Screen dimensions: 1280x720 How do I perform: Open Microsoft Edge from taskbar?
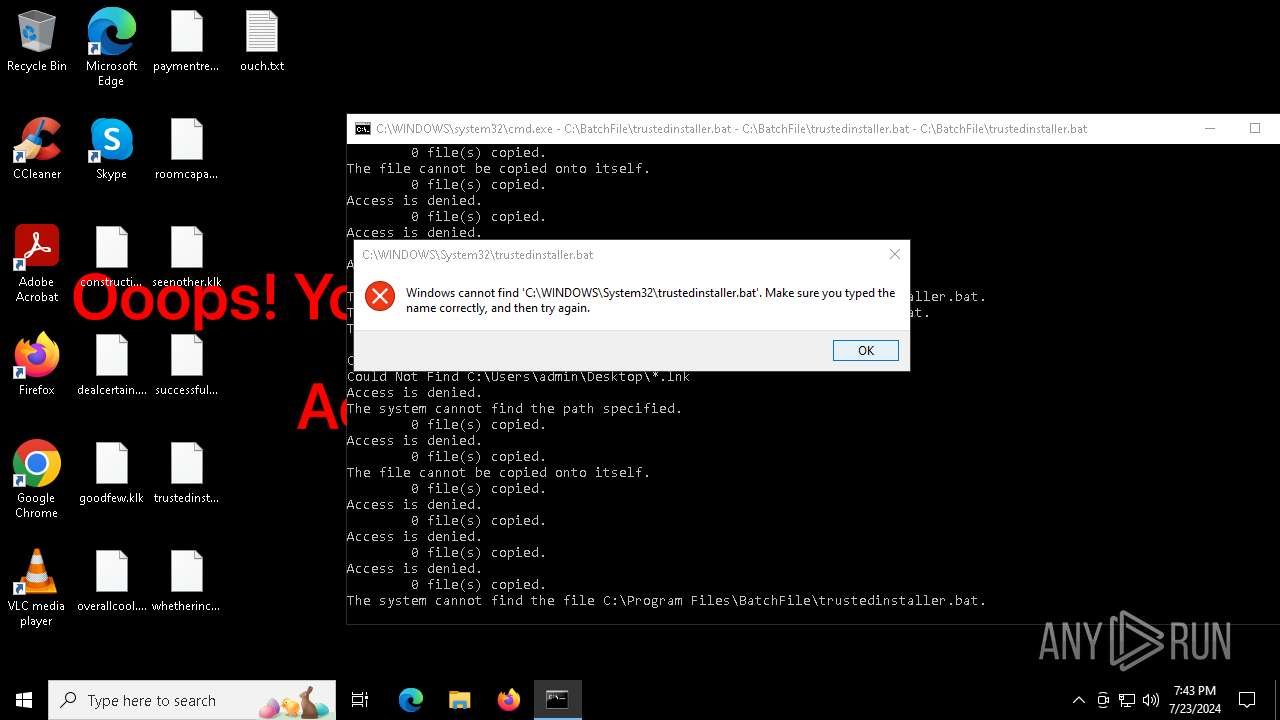tap(411, 700)
